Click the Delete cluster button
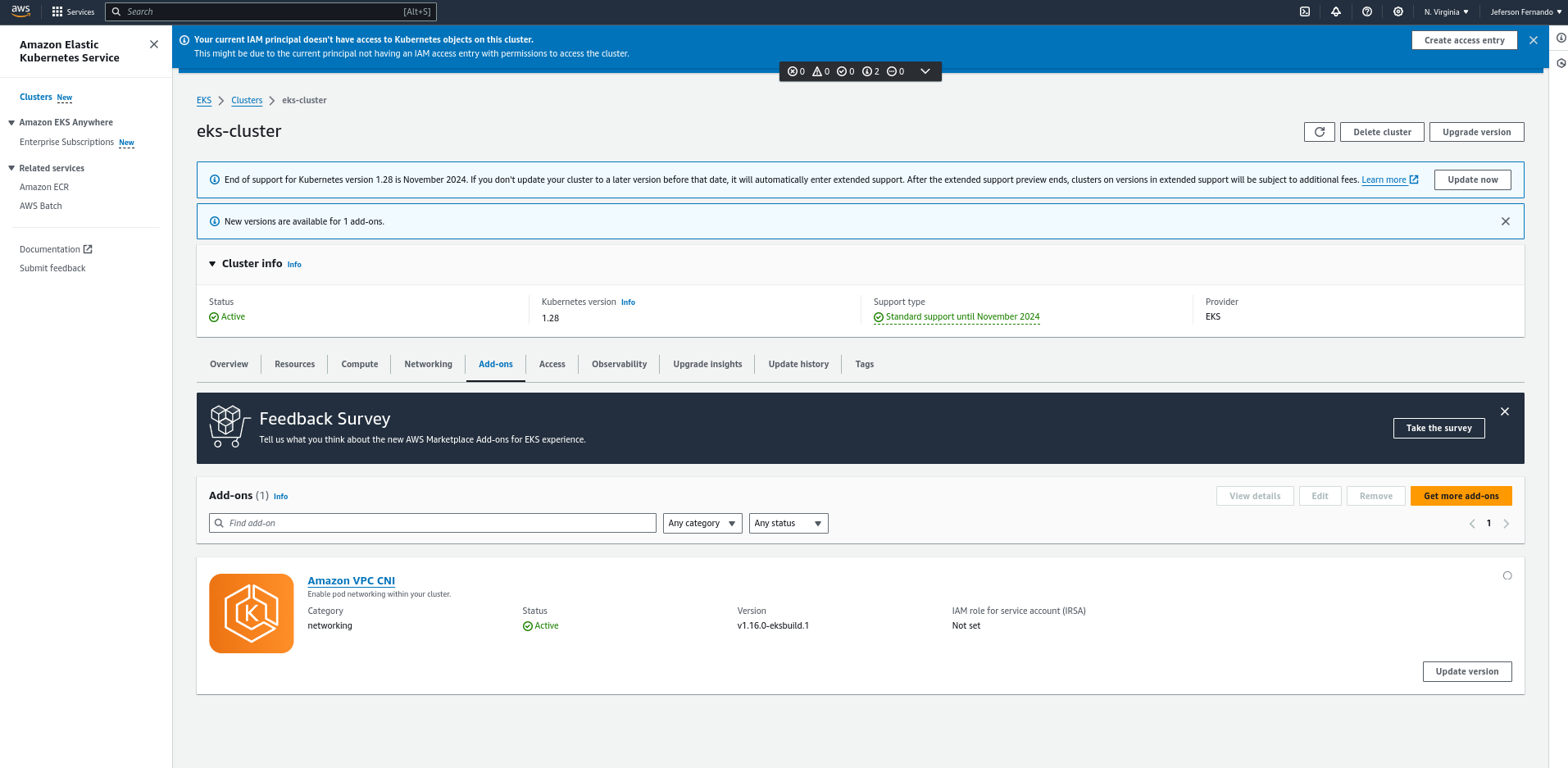 (1382, 132)
